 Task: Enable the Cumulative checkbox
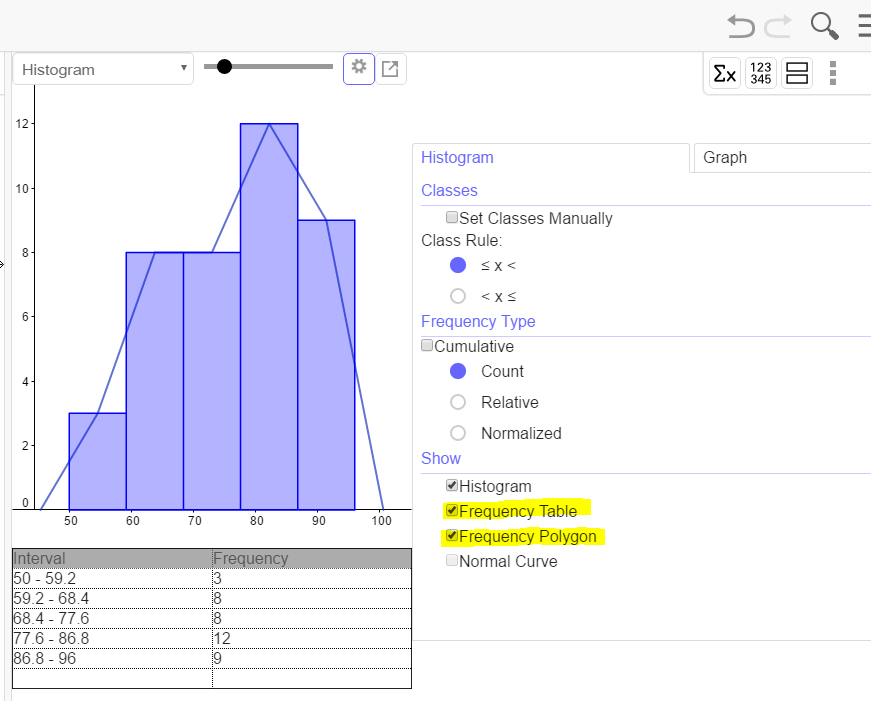(427, 346)
